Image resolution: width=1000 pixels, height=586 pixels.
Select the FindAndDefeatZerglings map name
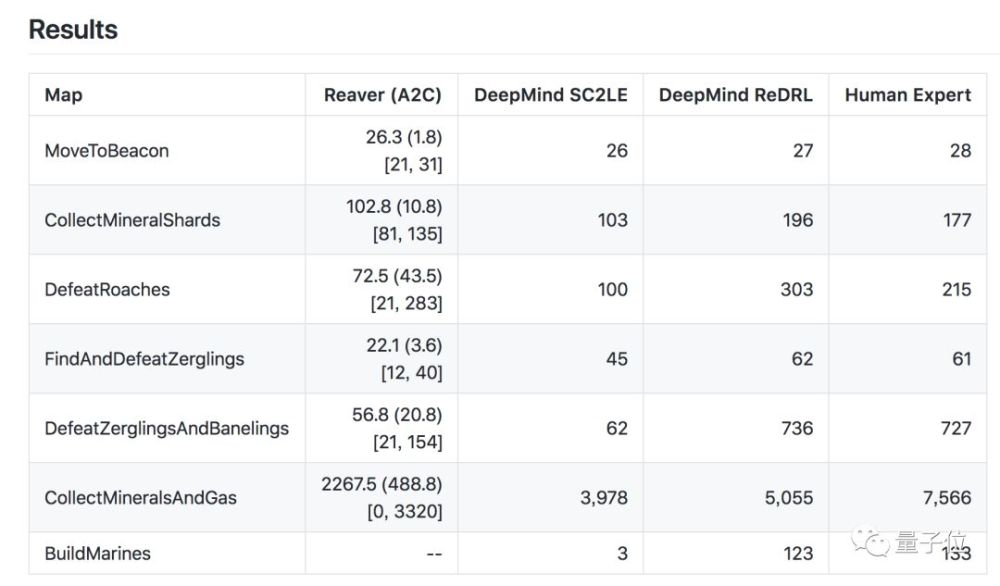(x=144, y=359)
